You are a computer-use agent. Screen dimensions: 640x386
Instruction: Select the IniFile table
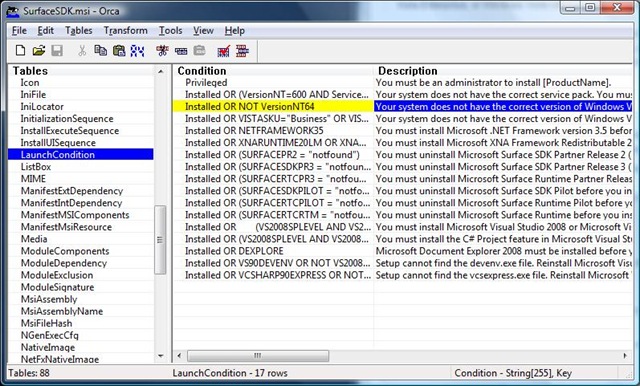pyautogui.click(x=33, y=94)
